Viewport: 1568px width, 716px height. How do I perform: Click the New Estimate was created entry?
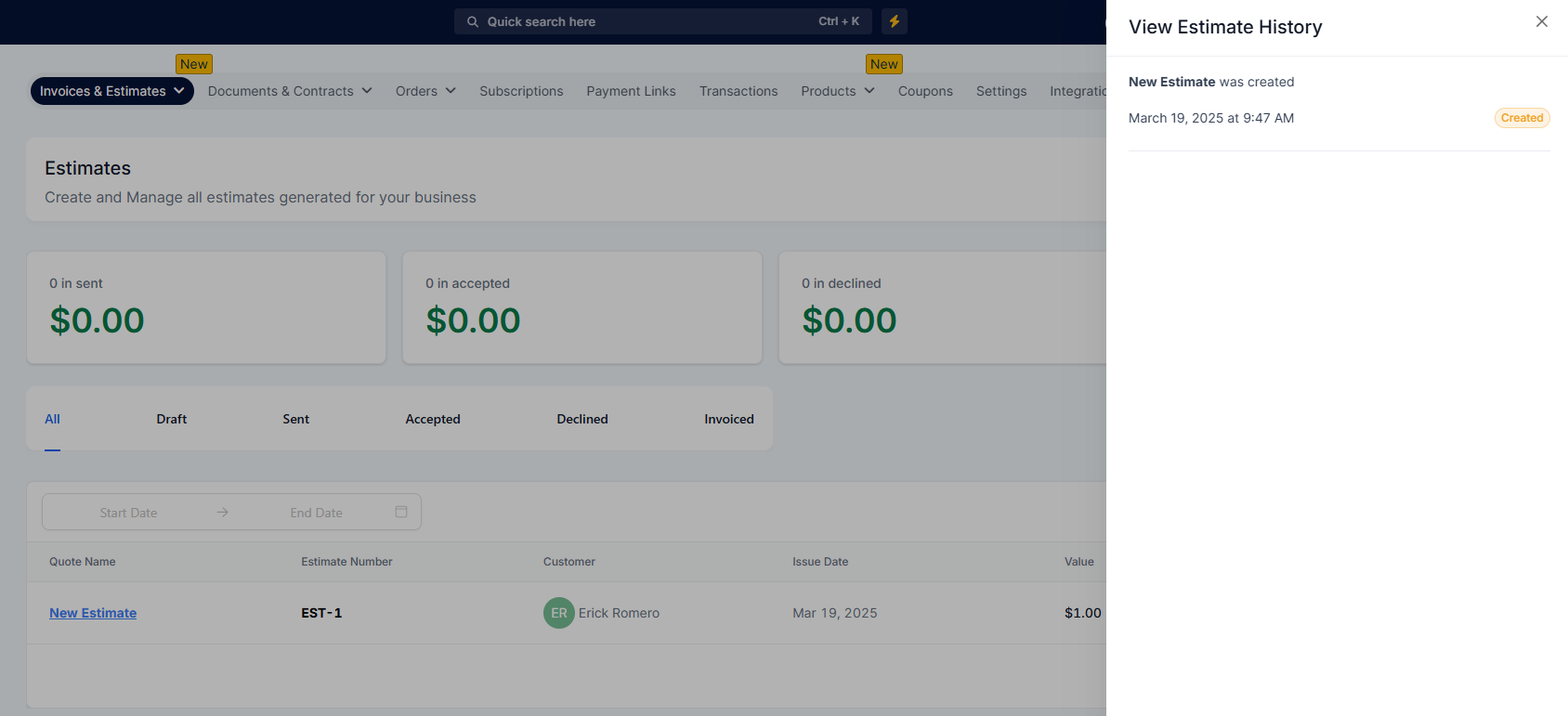pyautogui.click(x=1211, y=82)
